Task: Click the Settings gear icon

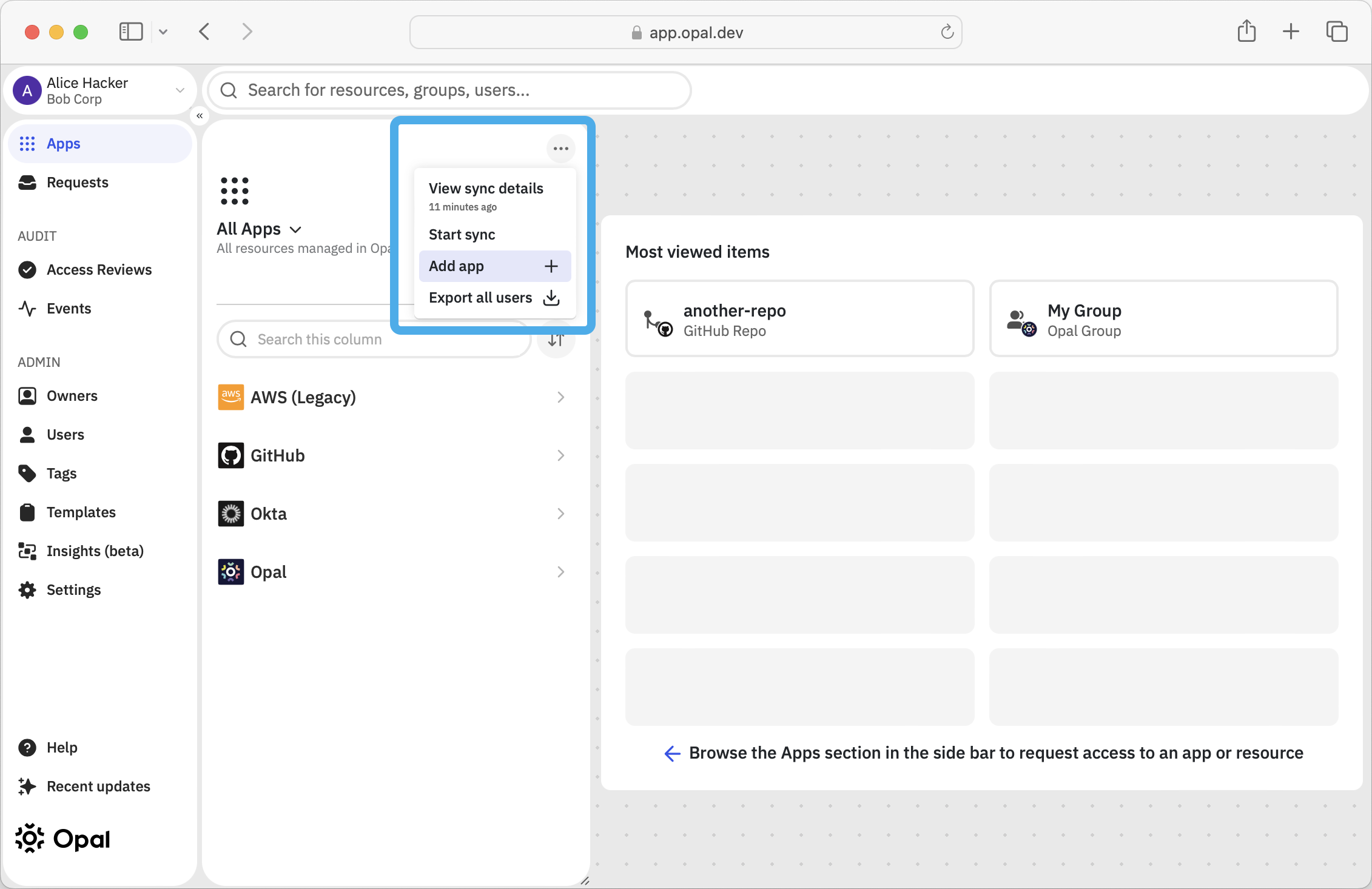Action: pyautogui.click(x=27, y=590)
